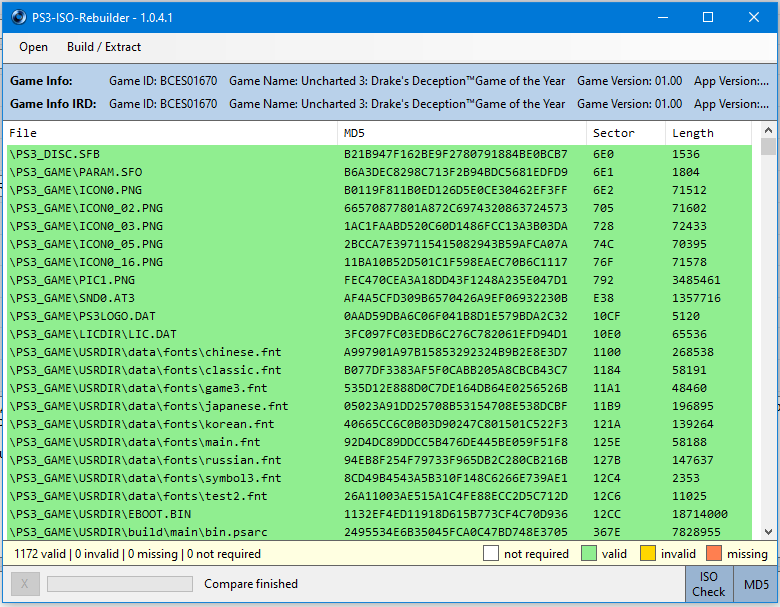Screen dimensions: 780x607
Task: Click the scroll down arrow of file list
Action: [768, 532]
